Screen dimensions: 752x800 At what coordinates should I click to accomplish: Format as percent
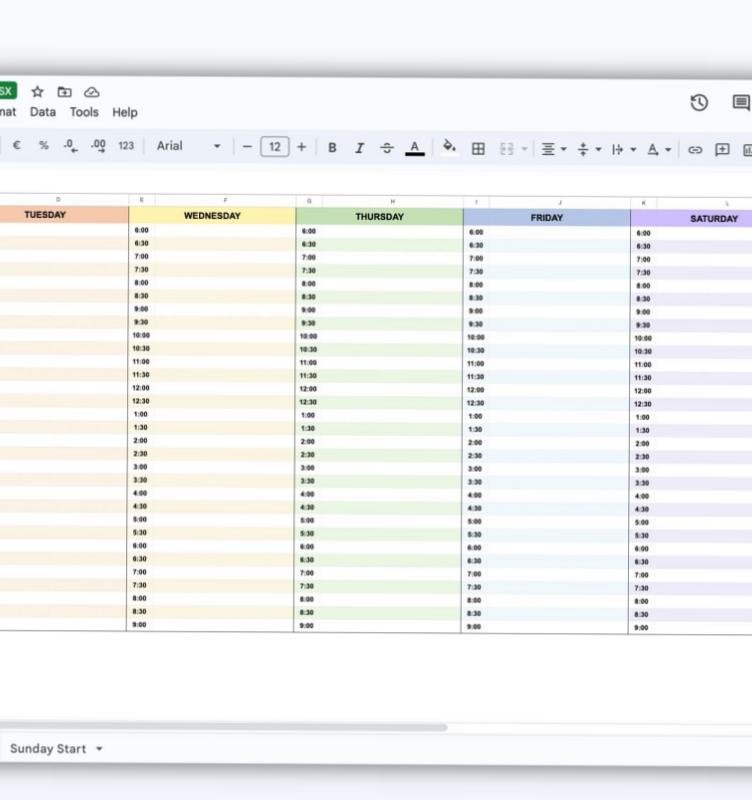pyautogui.click(x=44, y=145)
